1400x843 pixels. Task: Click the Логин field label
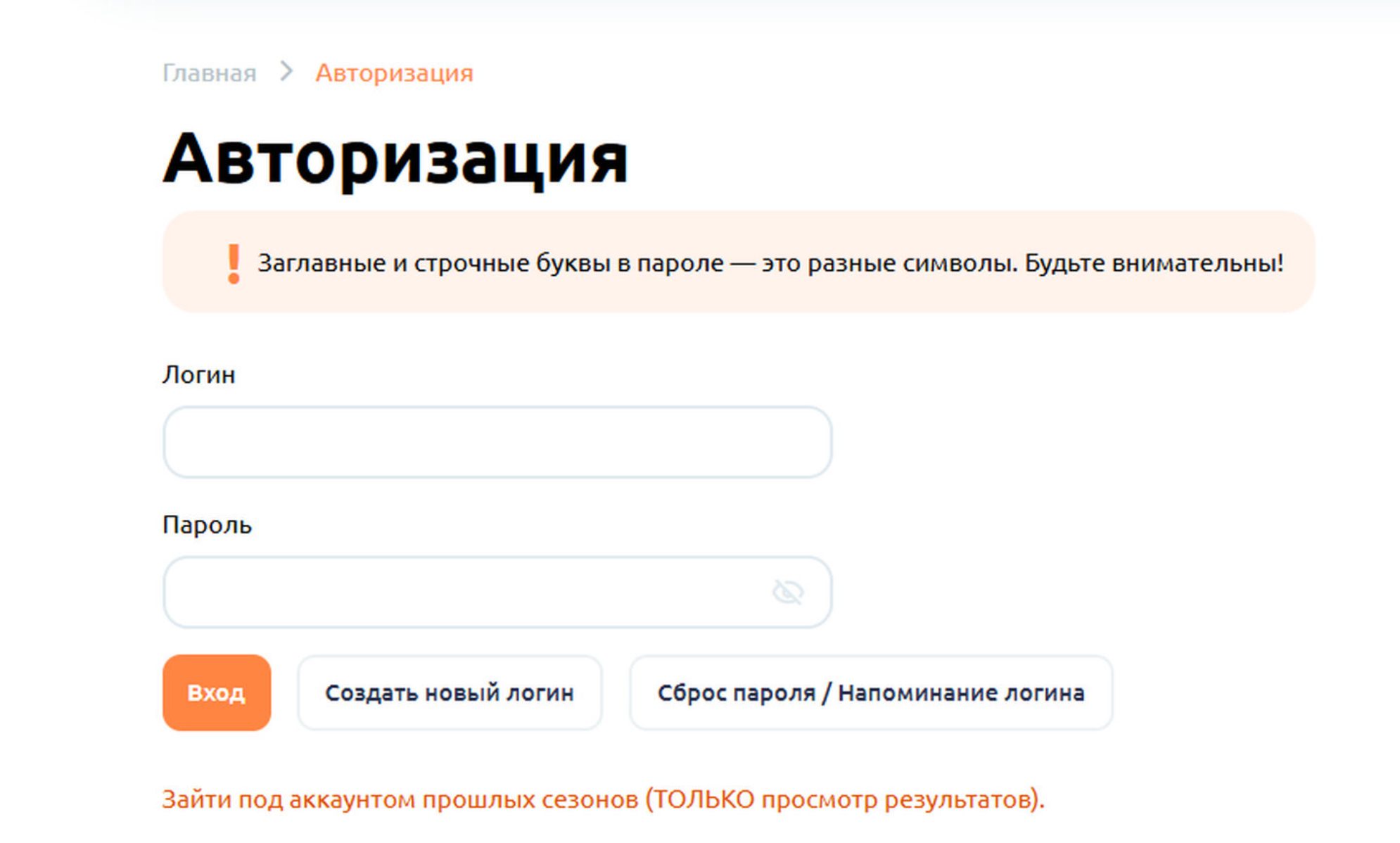coord(198,374)
